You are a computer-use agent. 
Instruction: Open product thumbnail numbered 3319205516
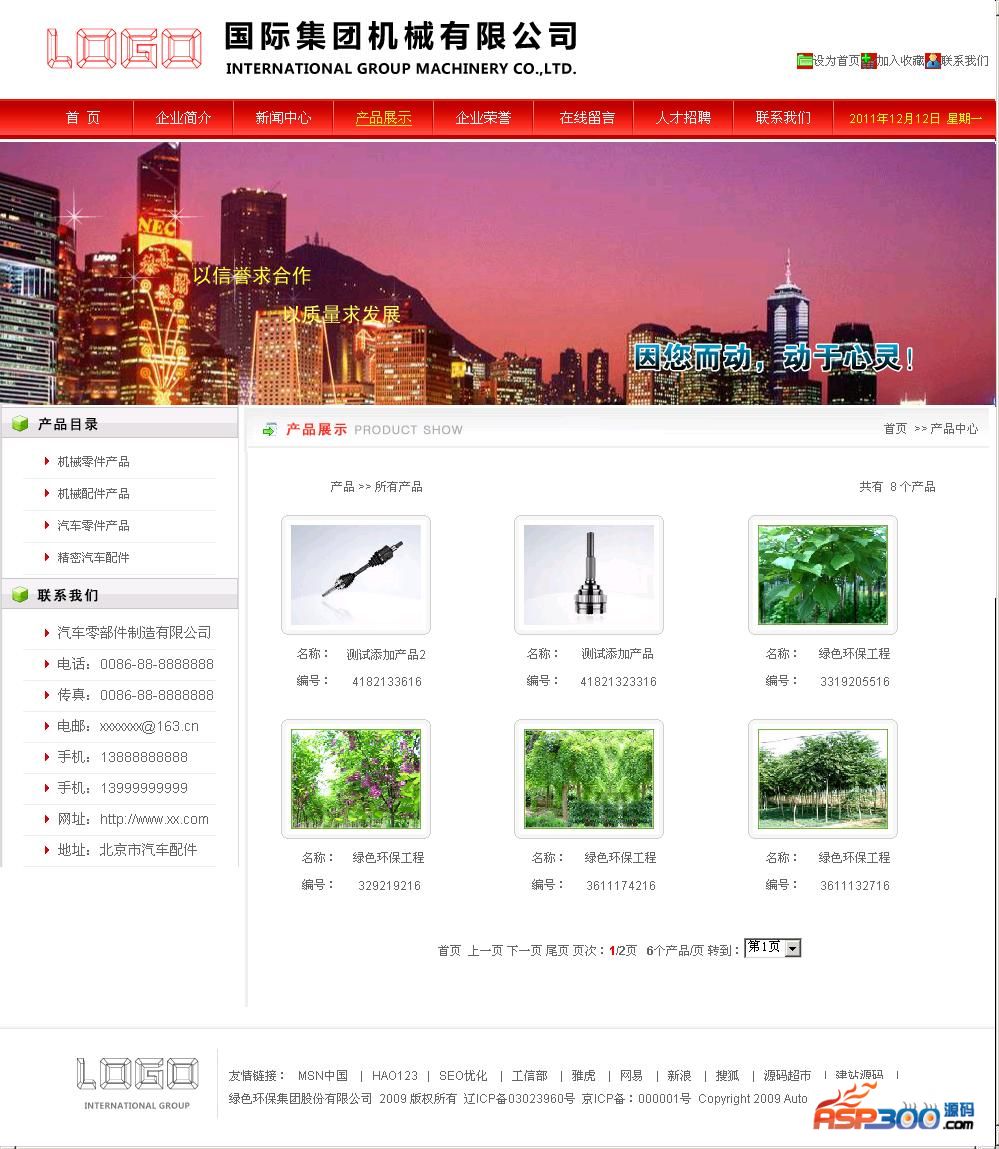click(822, 574)
